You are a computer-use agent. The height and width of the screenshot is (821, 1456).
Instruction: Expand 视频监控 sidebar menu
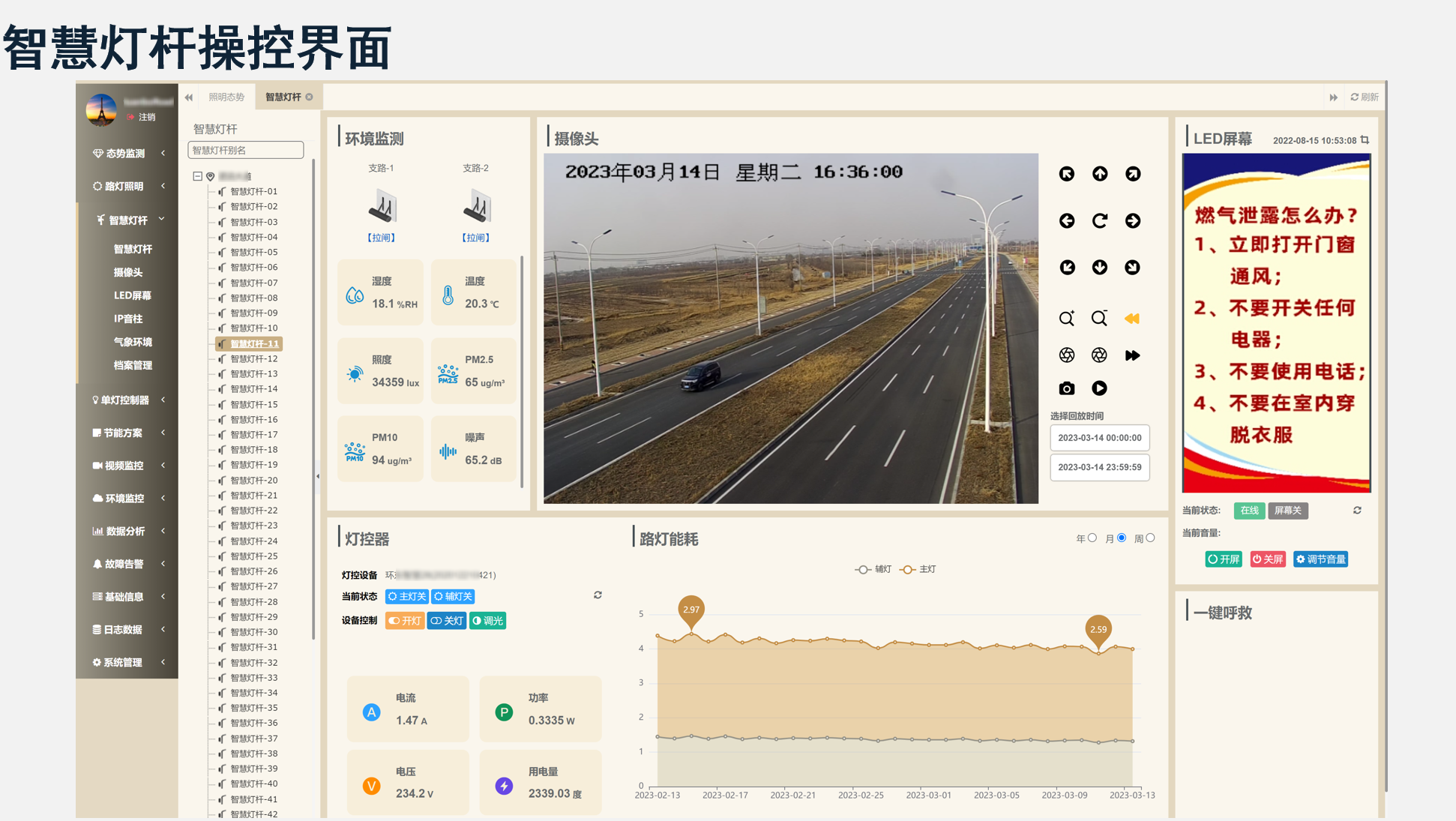click(x=127, y=466)
